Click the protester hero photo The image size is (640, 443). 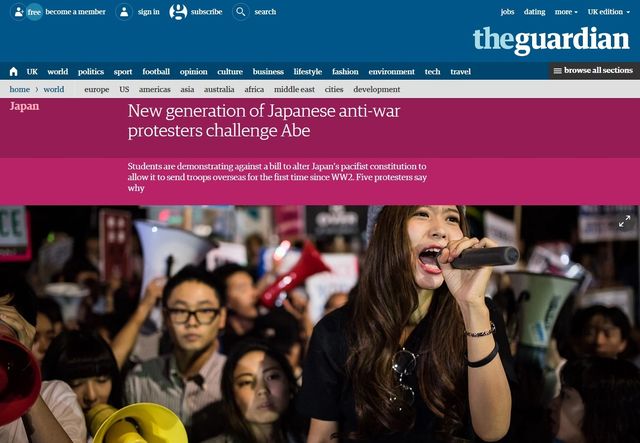pos(320,324)
